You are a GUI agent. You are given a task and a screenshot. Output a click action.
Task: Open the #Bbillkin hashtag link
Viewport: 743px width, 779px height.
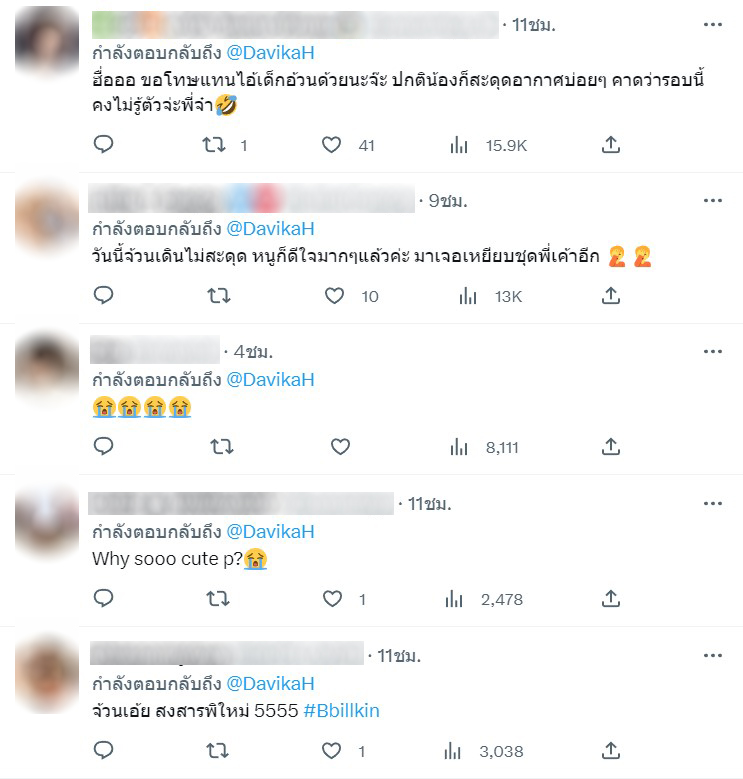coord(342,710)
